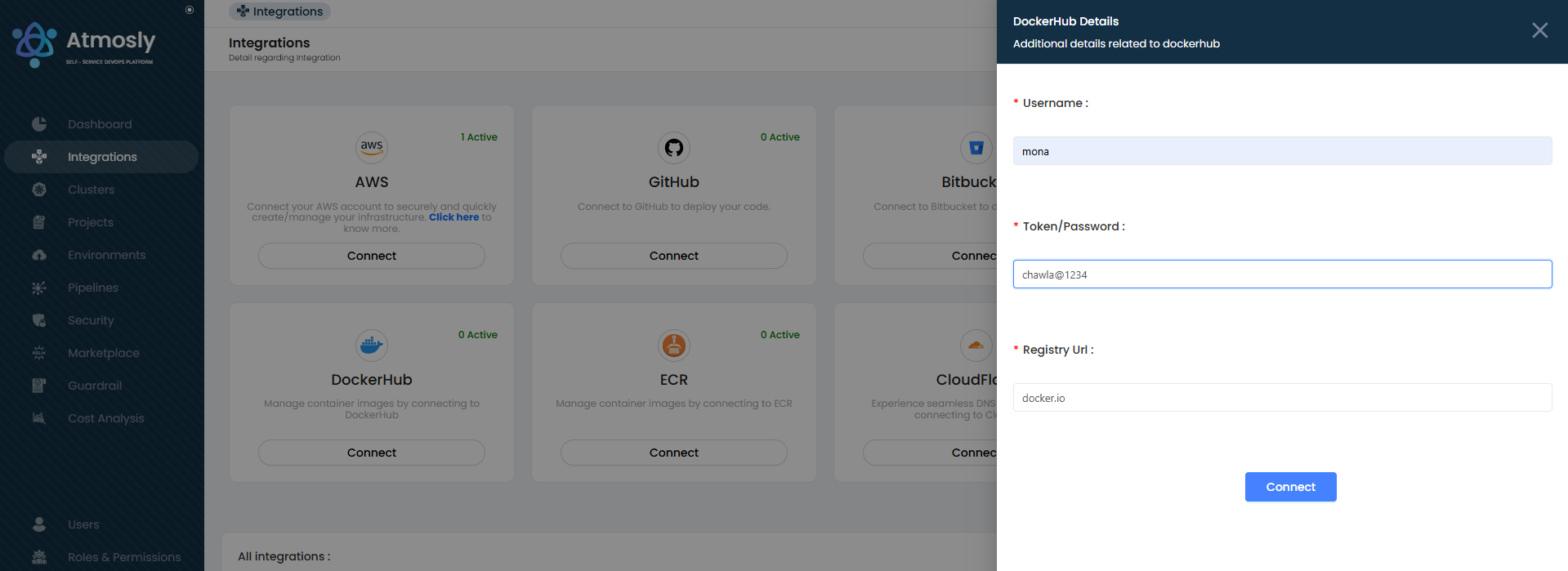Click the Security shield icon

tap(39, 320)
